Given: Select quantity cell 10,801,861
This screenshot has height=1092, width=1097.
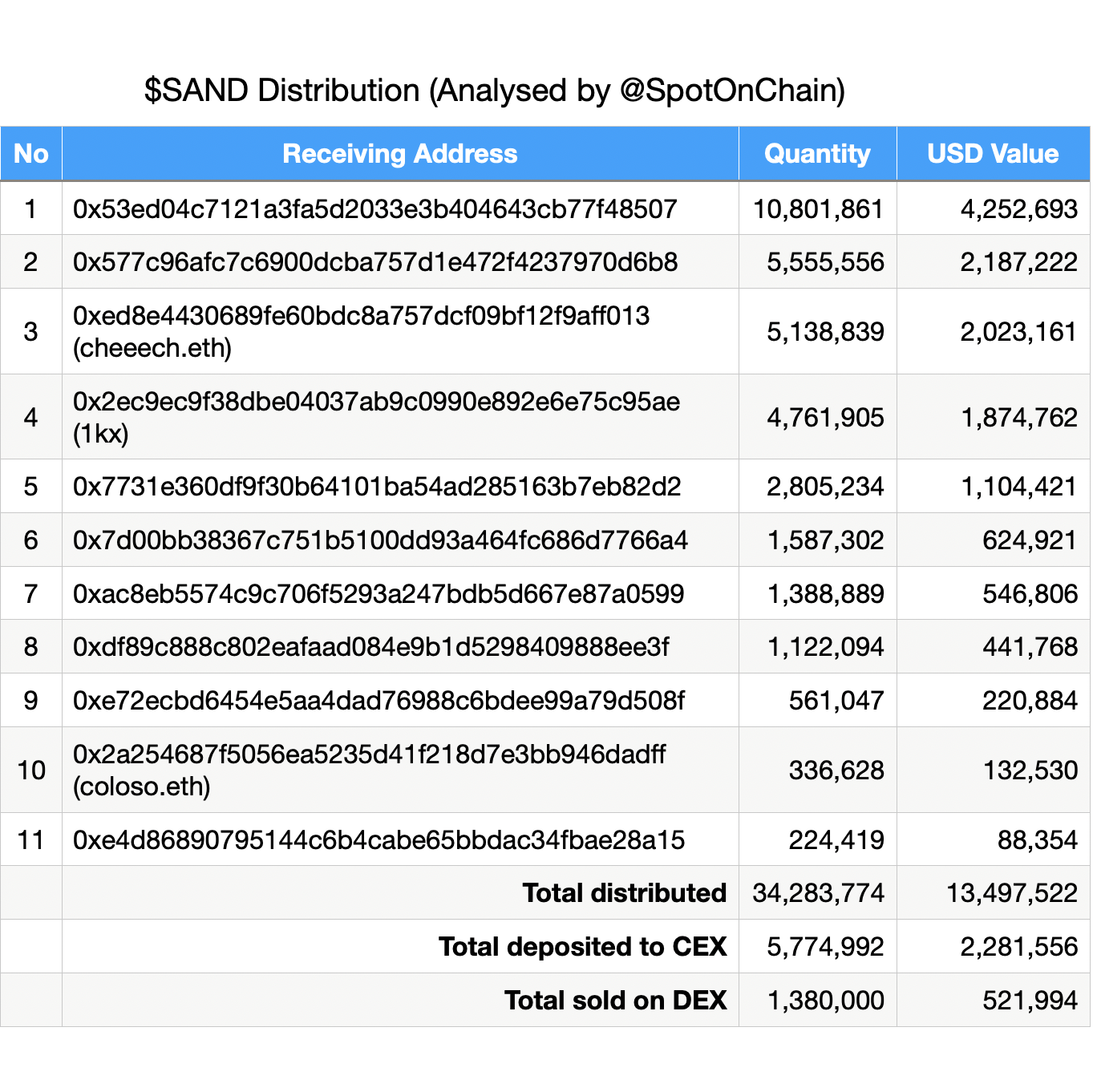Looking at the screenshot, I should pos(818,209).
